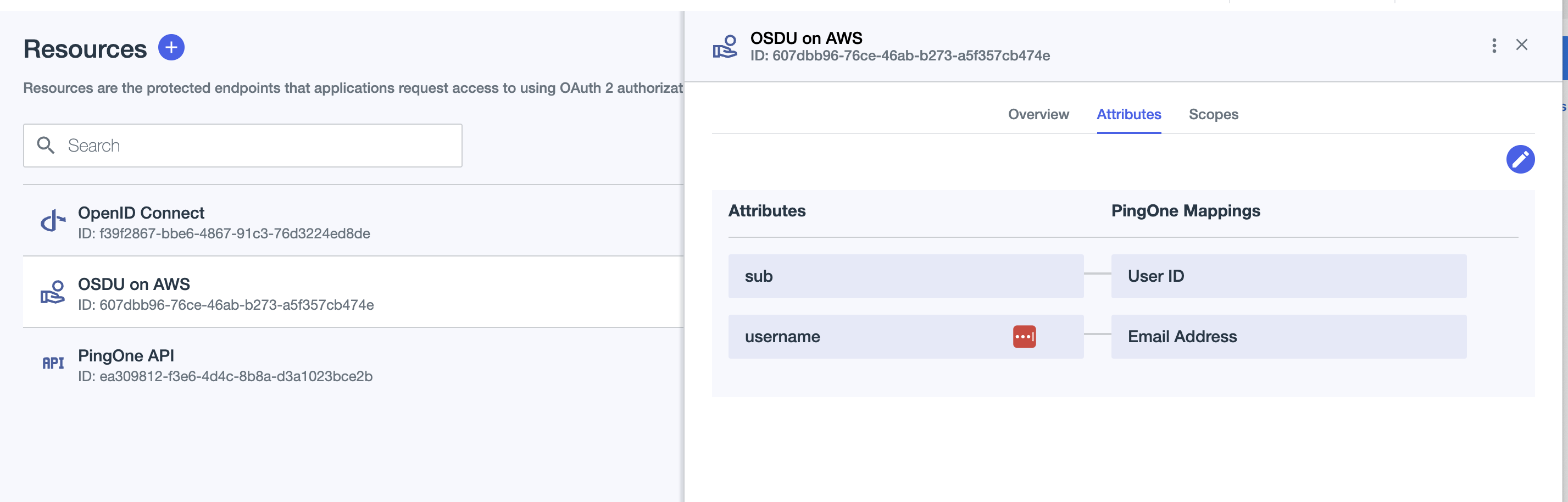Open the PingOne API resource row
The image size is (1568, 502).
pos(354,364)
